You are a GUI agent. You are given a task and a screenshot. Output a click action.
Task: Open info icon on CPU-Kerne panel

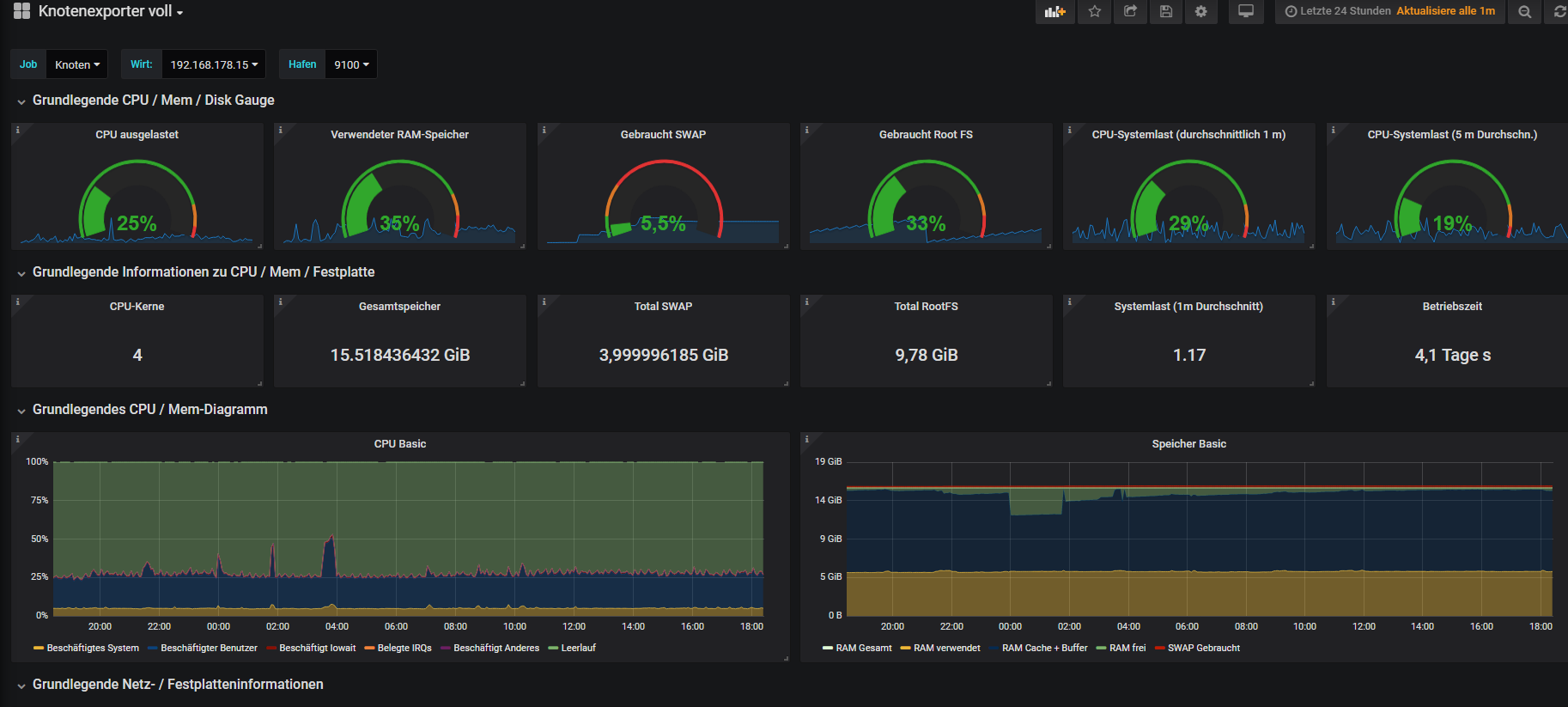17,302
